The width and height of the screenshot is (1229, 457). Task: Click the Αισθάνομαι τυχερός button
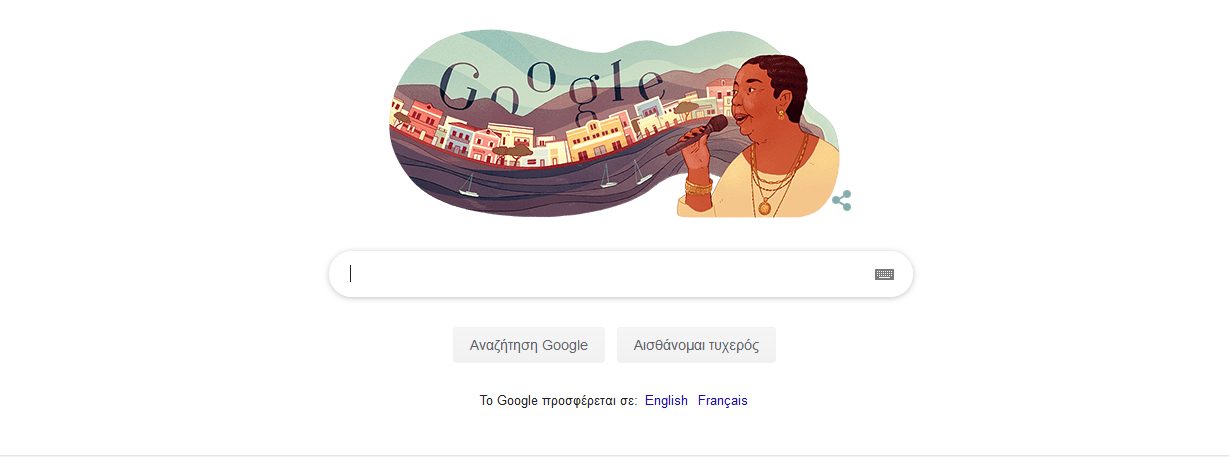click(696, 345)
